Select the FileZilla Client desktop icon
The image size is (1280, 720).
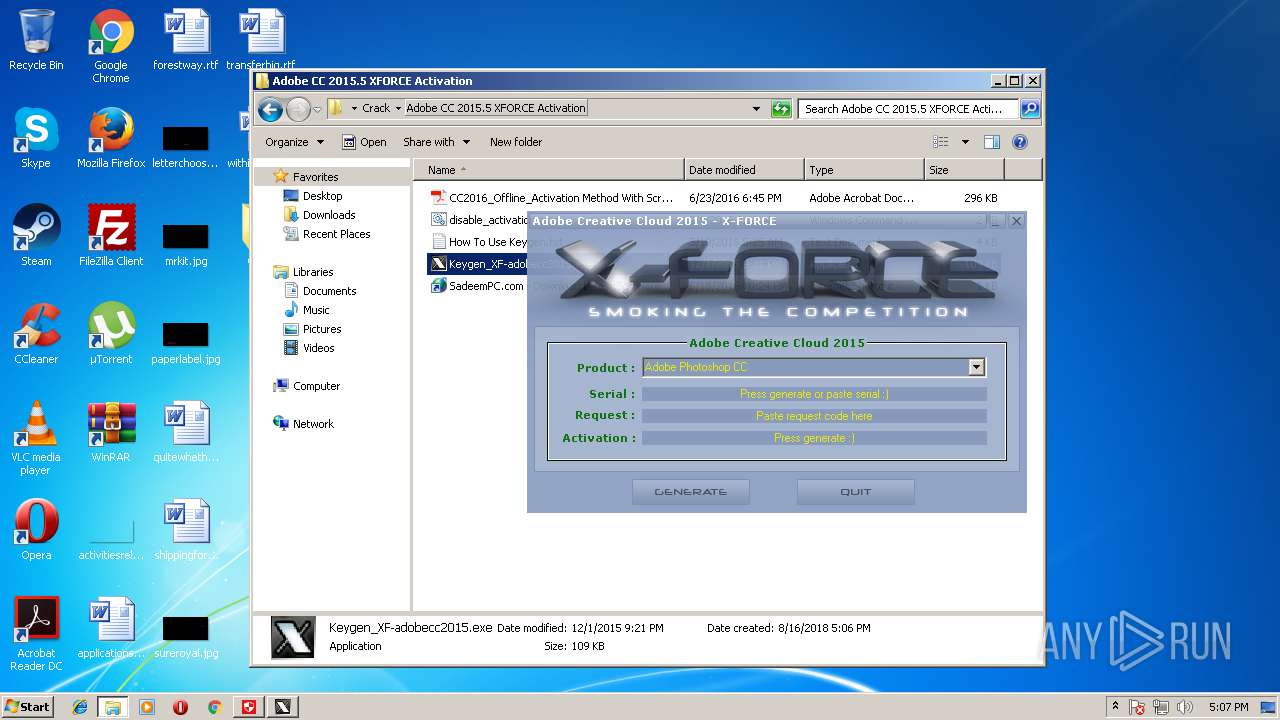coord(111,236)
